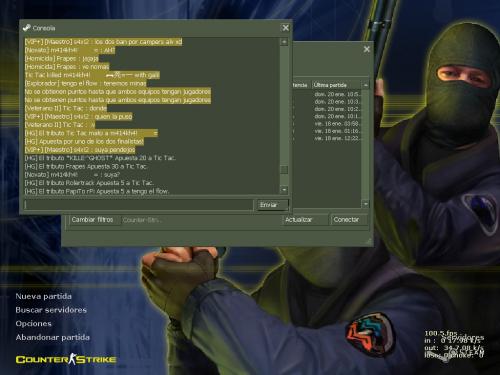Click the Steam icon in Consola title
The height and width of the screenshot is (375, 500).
pyautogui.click(x=27, y=28)
